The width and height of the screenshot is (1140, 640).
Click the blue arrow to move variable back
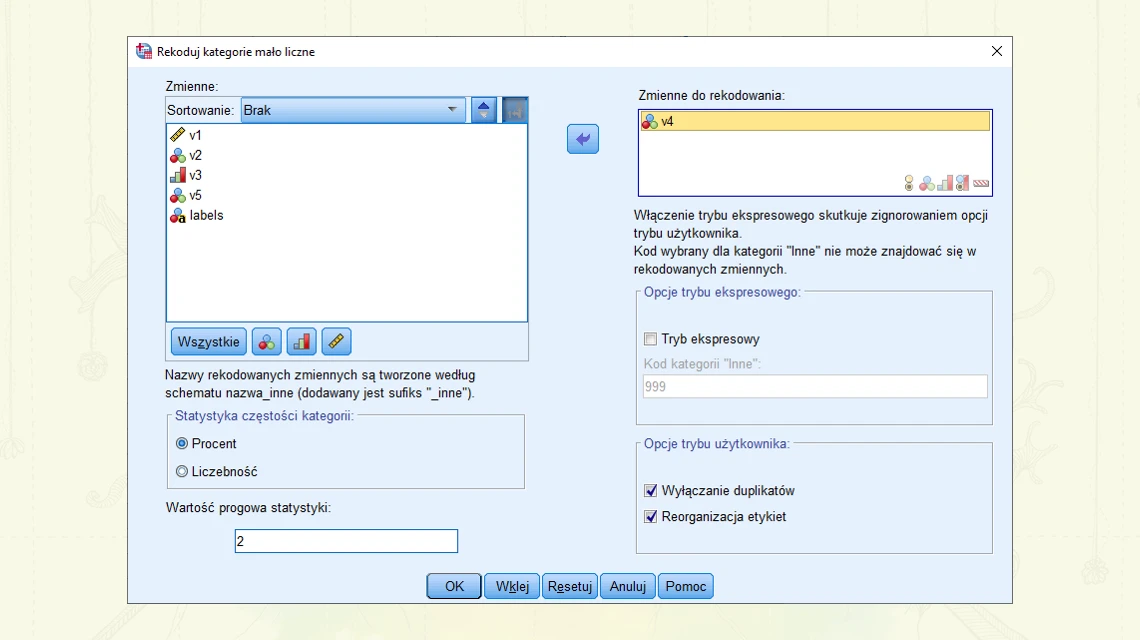coord(583,139)
